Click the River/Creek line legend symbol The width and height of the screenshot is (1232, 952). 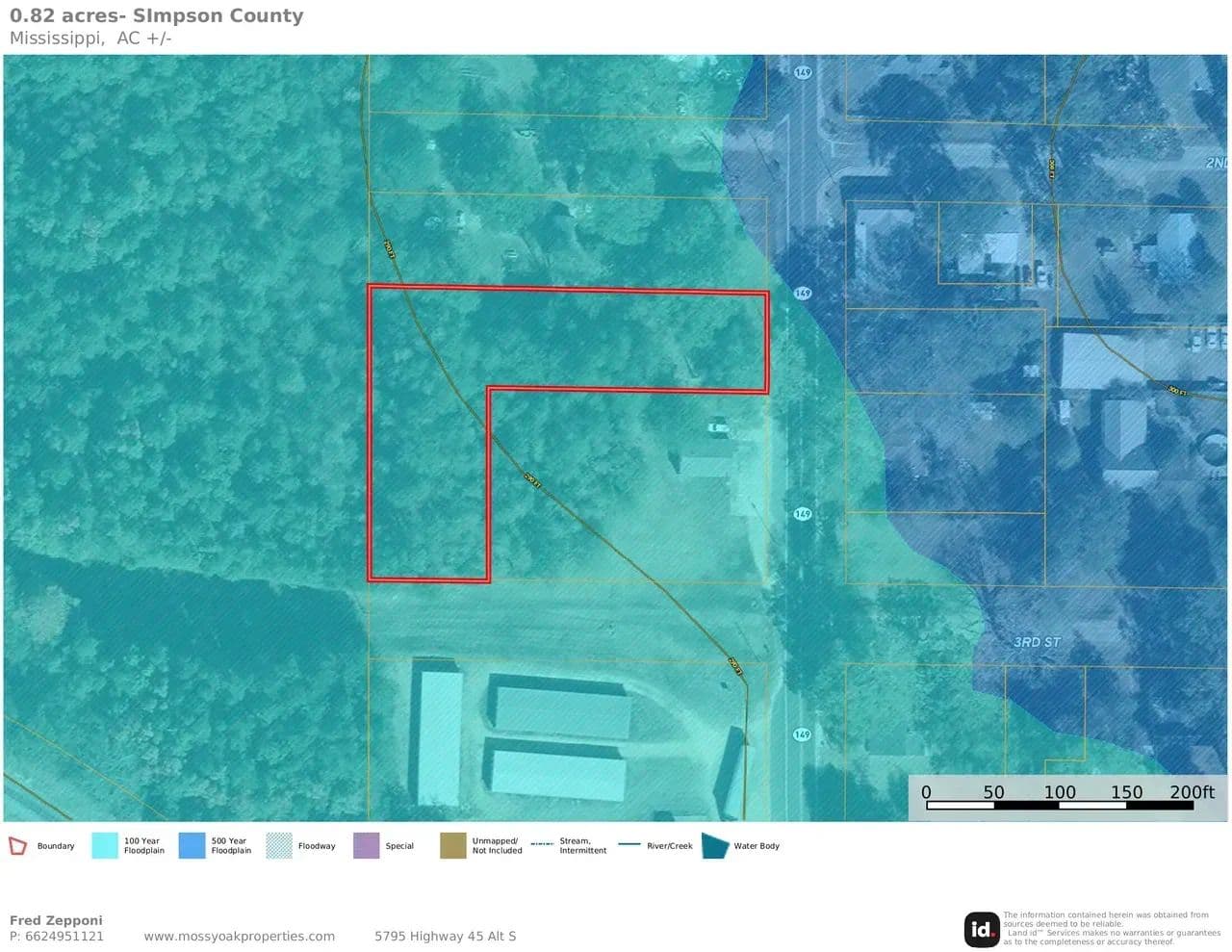point(629,845)
